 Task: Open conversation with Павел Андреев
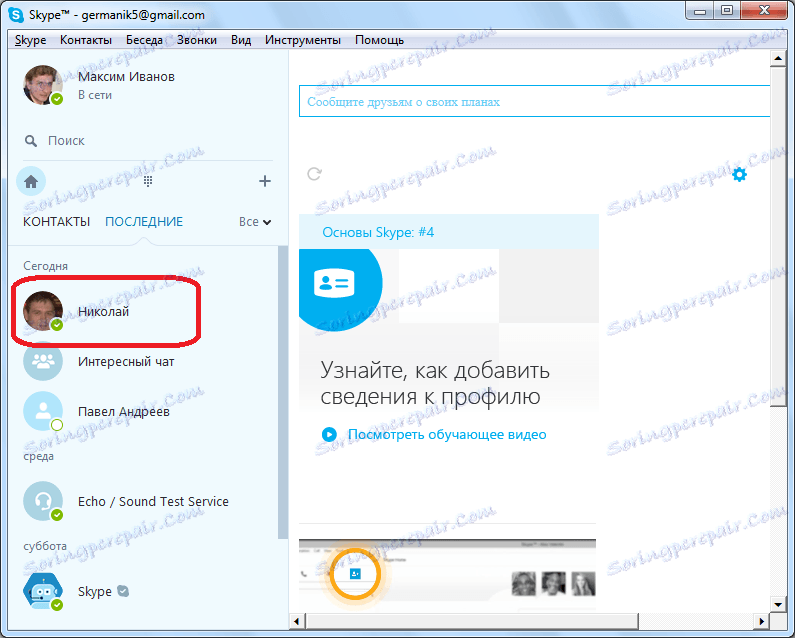point(144,411)
